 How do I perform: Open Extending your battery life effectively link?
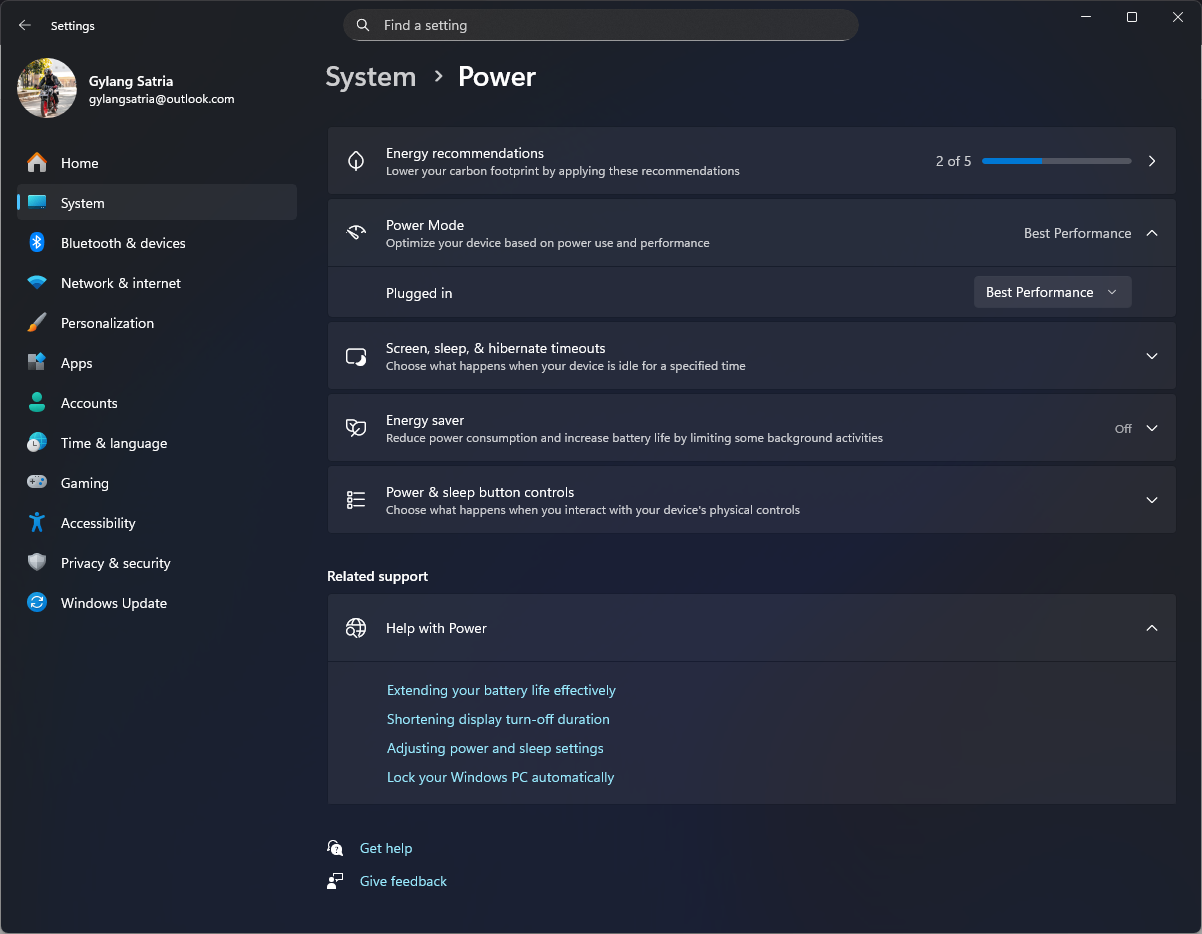pos(501,690)
